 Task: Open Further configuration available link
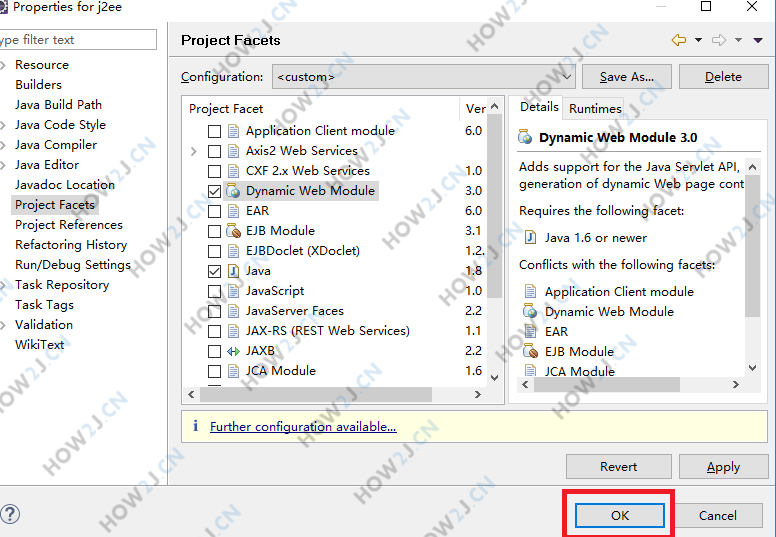pos(303,426)
